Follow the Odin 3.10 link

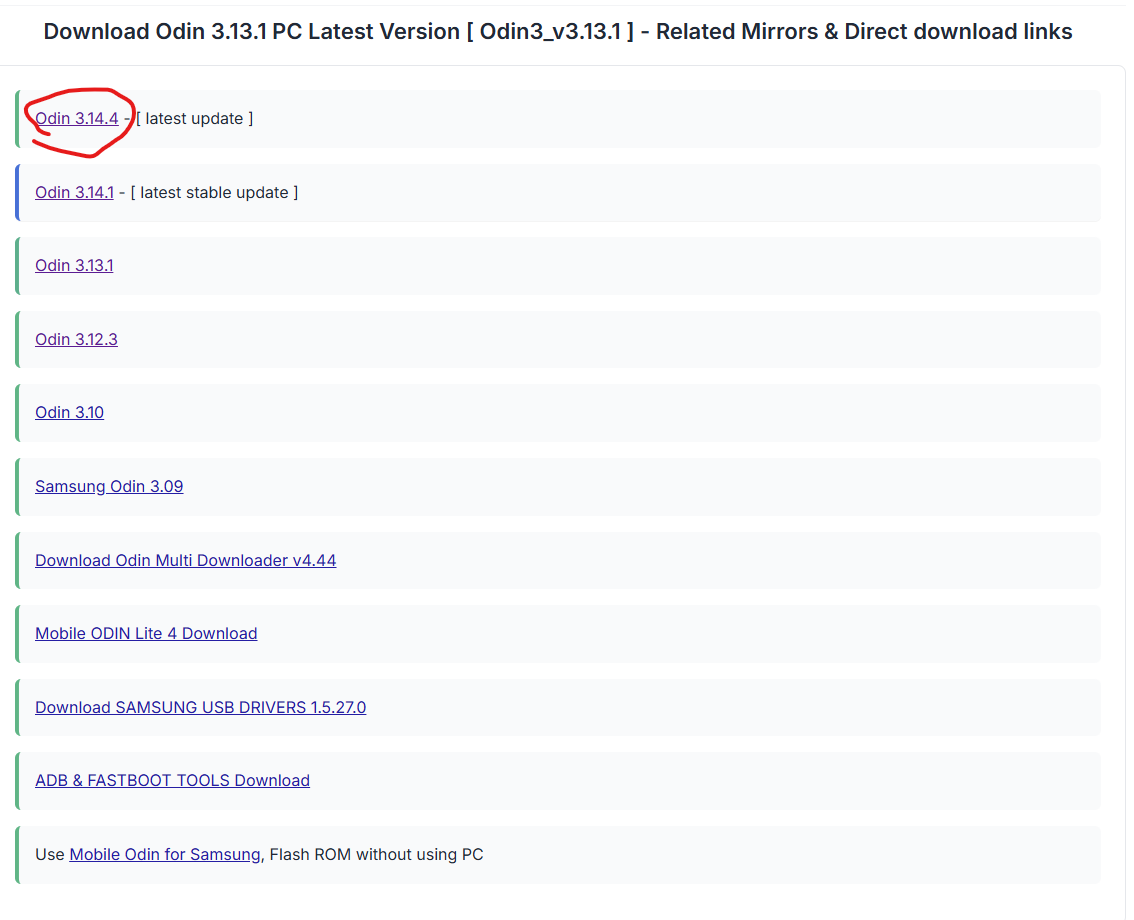(69, 412)
